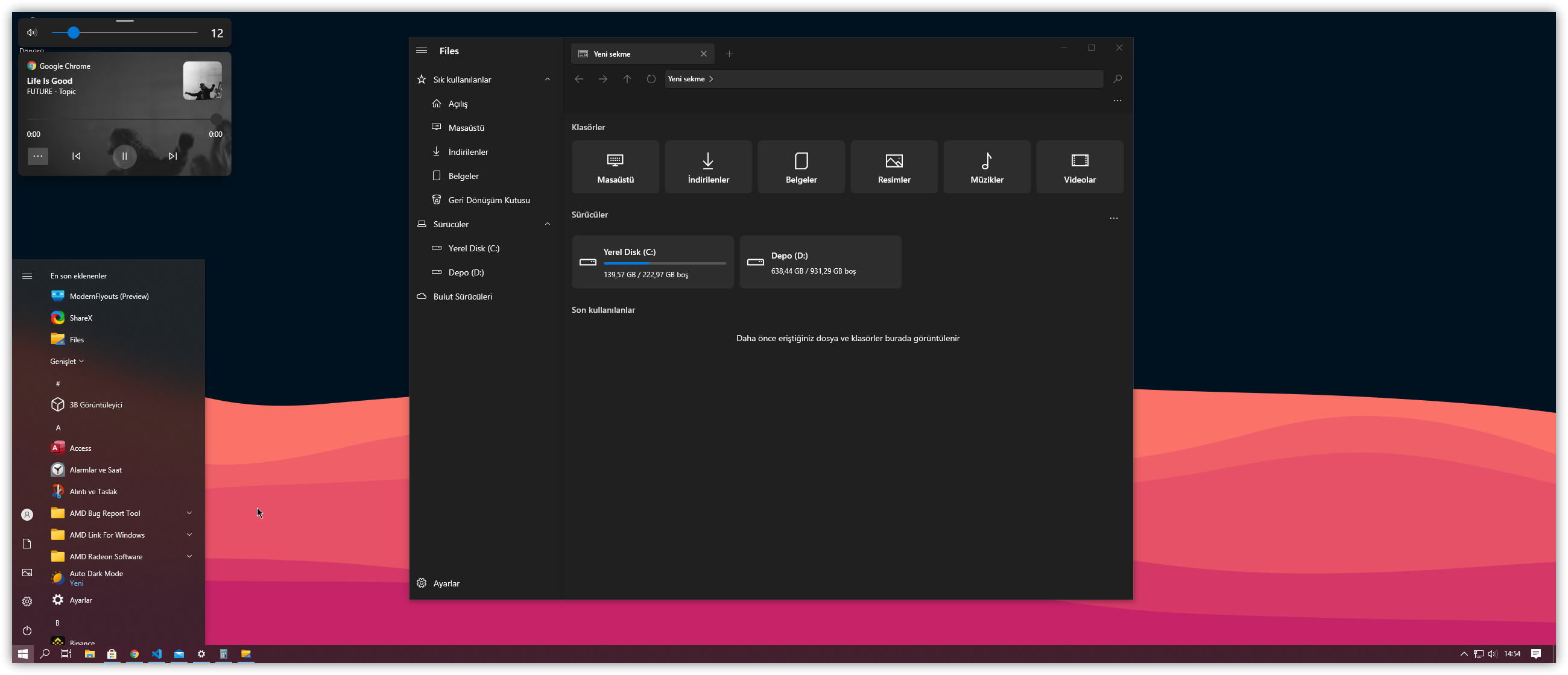Pause the Life Is Good track
Viewport: 1568px width, 675px height.
124,156
